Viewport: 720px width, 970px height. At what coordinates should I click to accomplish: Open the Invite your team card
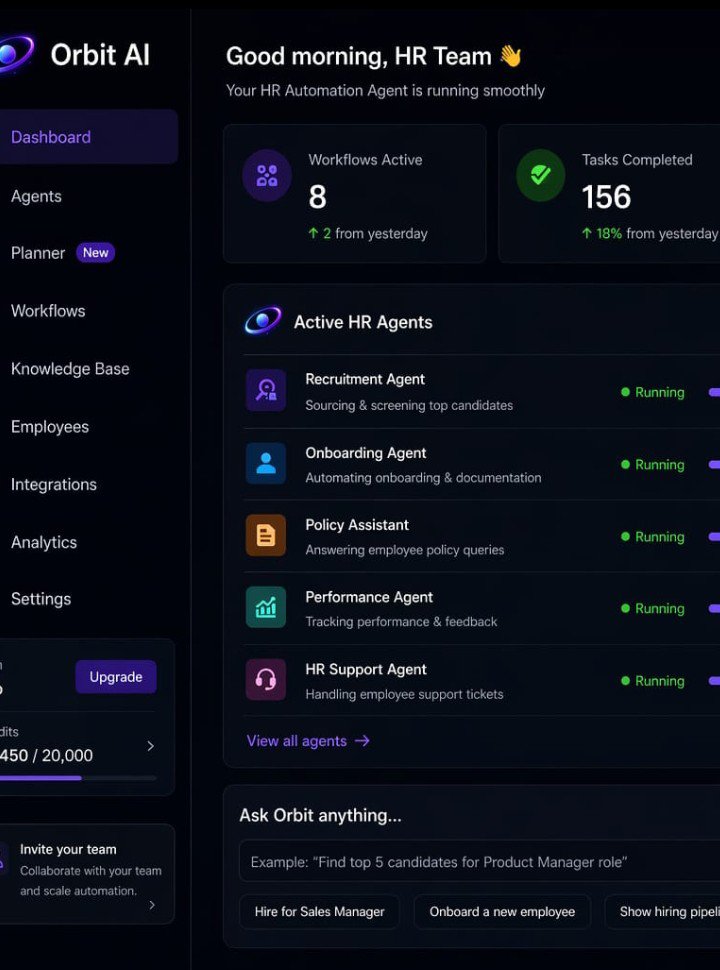[87, 873]
